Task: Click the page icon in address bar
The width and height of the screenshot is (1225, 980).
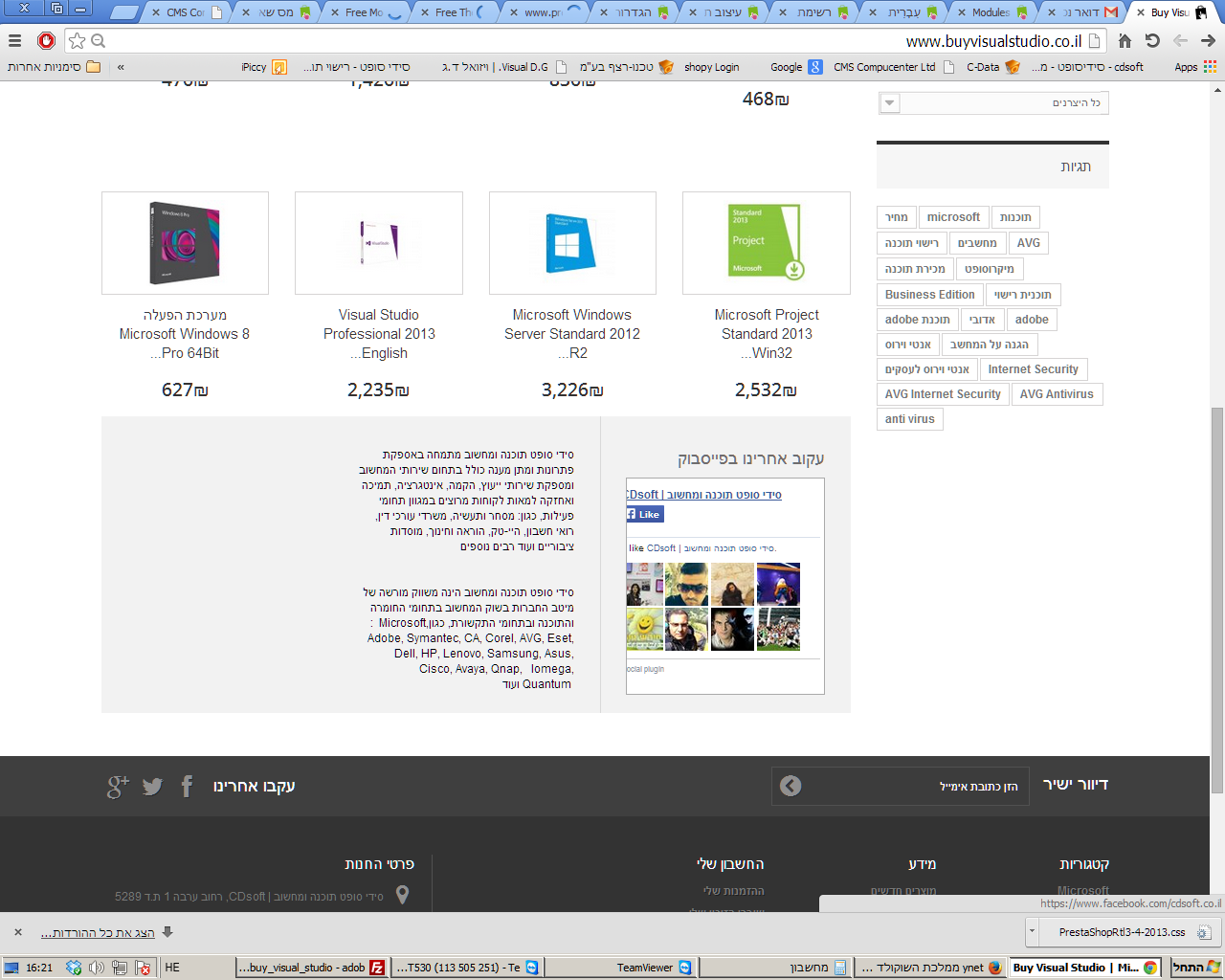Action: pos(1095,41)
